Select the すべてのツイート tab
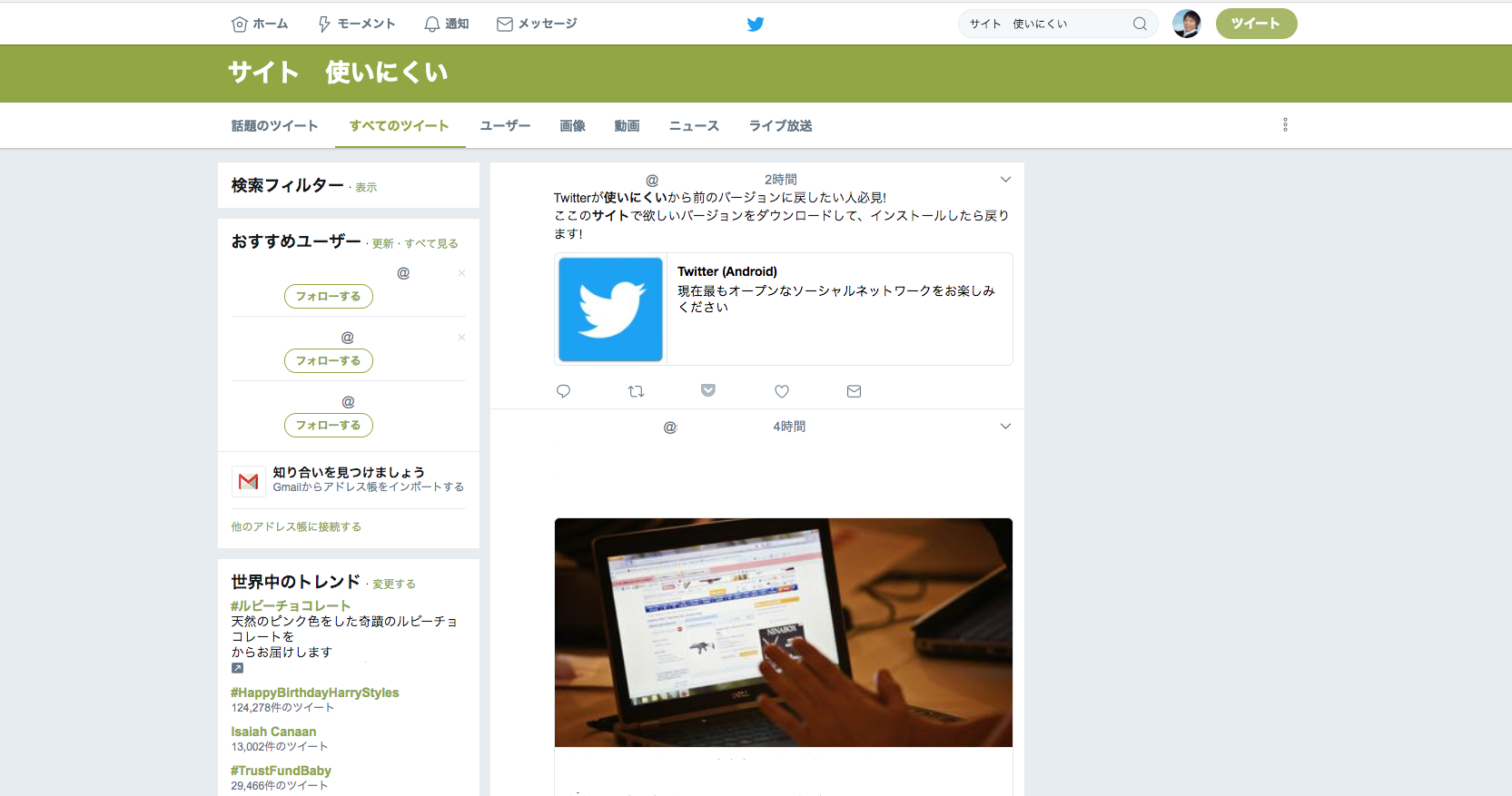The width and height of the screenshot is (1512, 796). pos(400,125)
